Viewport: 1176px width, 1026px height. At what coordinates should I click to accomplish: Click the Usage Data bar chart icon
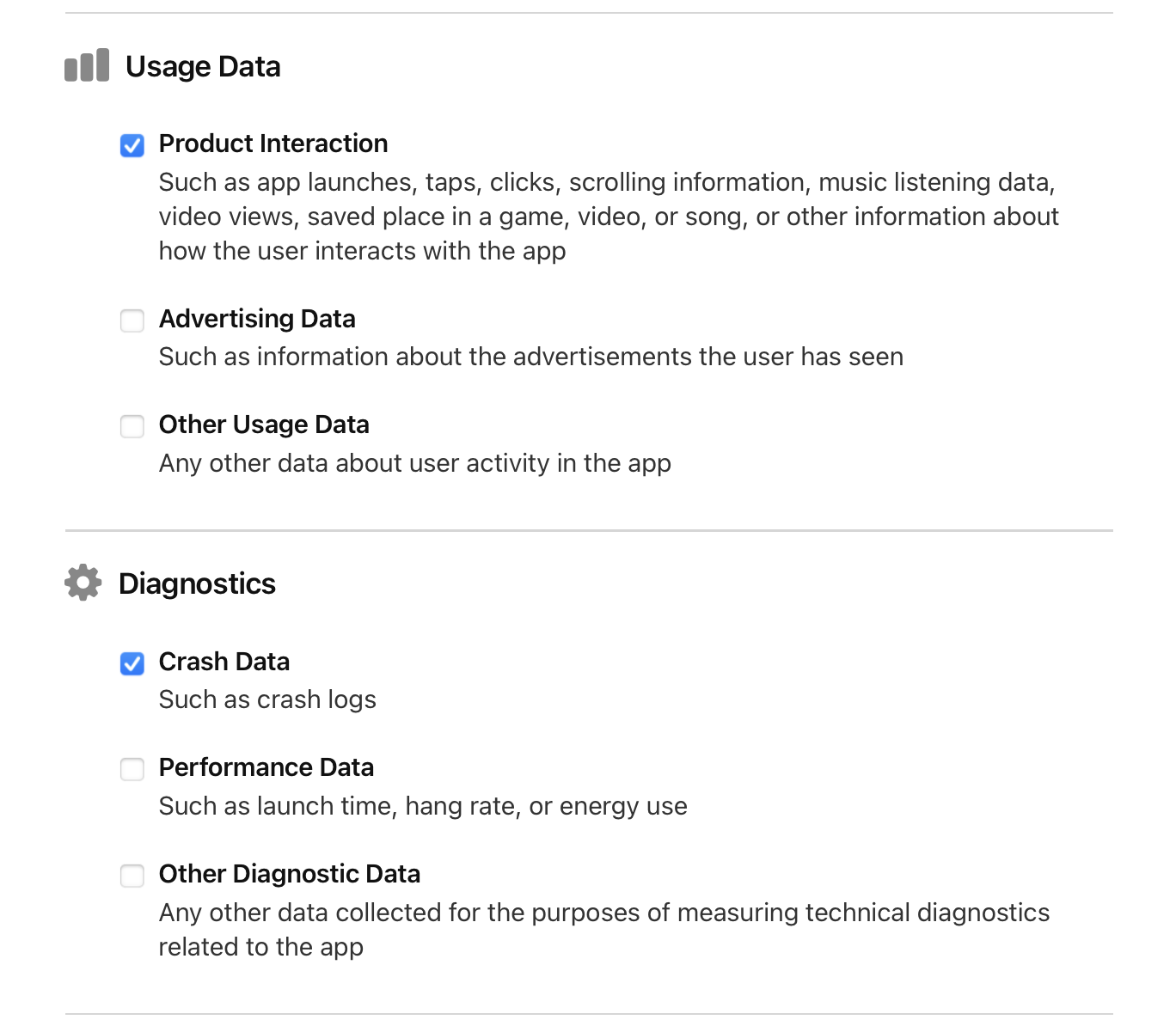click(85, 64)
